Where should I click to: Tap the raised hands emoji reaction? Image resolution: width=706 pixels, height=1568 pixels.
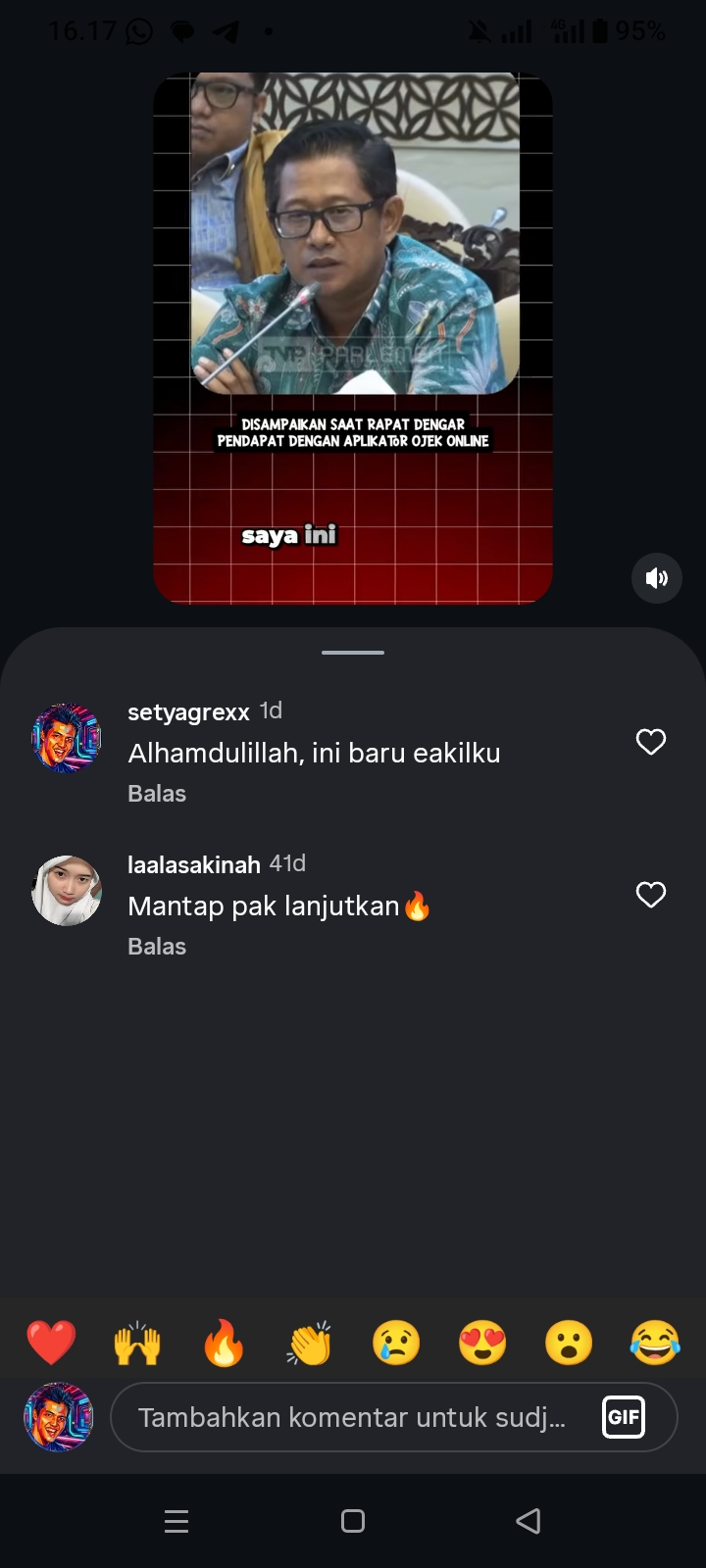pyautogui.click(x=137, y=1343)
